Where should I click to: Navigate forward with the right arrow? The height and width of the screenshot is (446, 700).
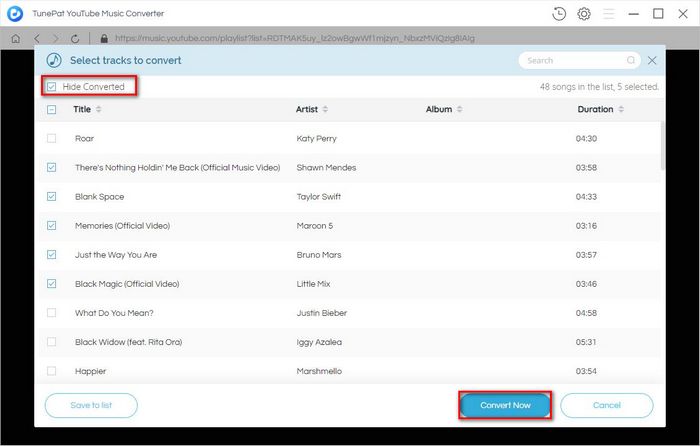point(56,38)
